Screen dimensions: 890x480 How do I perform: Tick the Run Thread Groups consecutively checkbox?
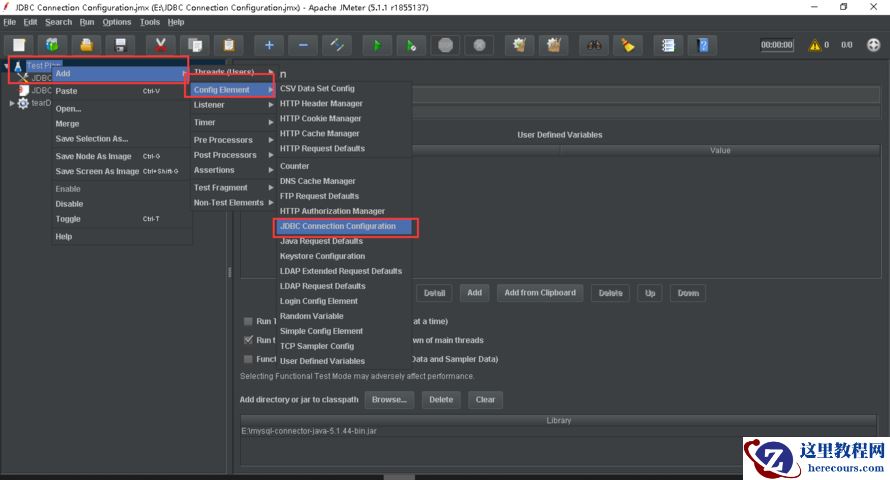click(248, 321)
